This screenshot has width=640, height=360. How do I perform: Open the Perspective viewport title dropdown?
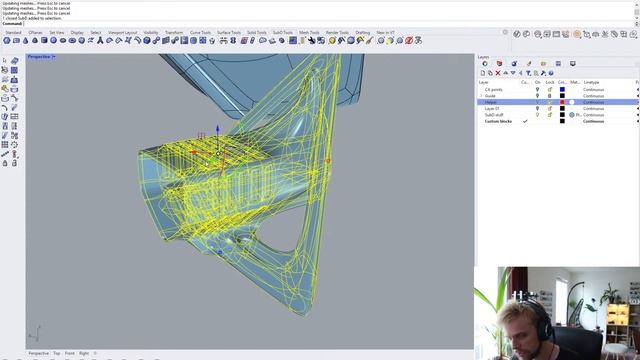(53, 57)
